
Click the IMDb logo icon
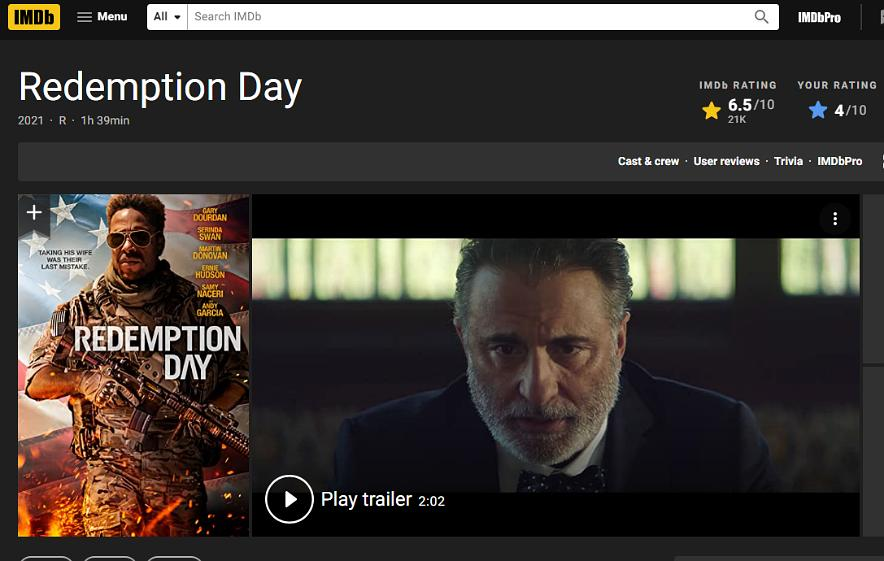[x=34, y=17]
